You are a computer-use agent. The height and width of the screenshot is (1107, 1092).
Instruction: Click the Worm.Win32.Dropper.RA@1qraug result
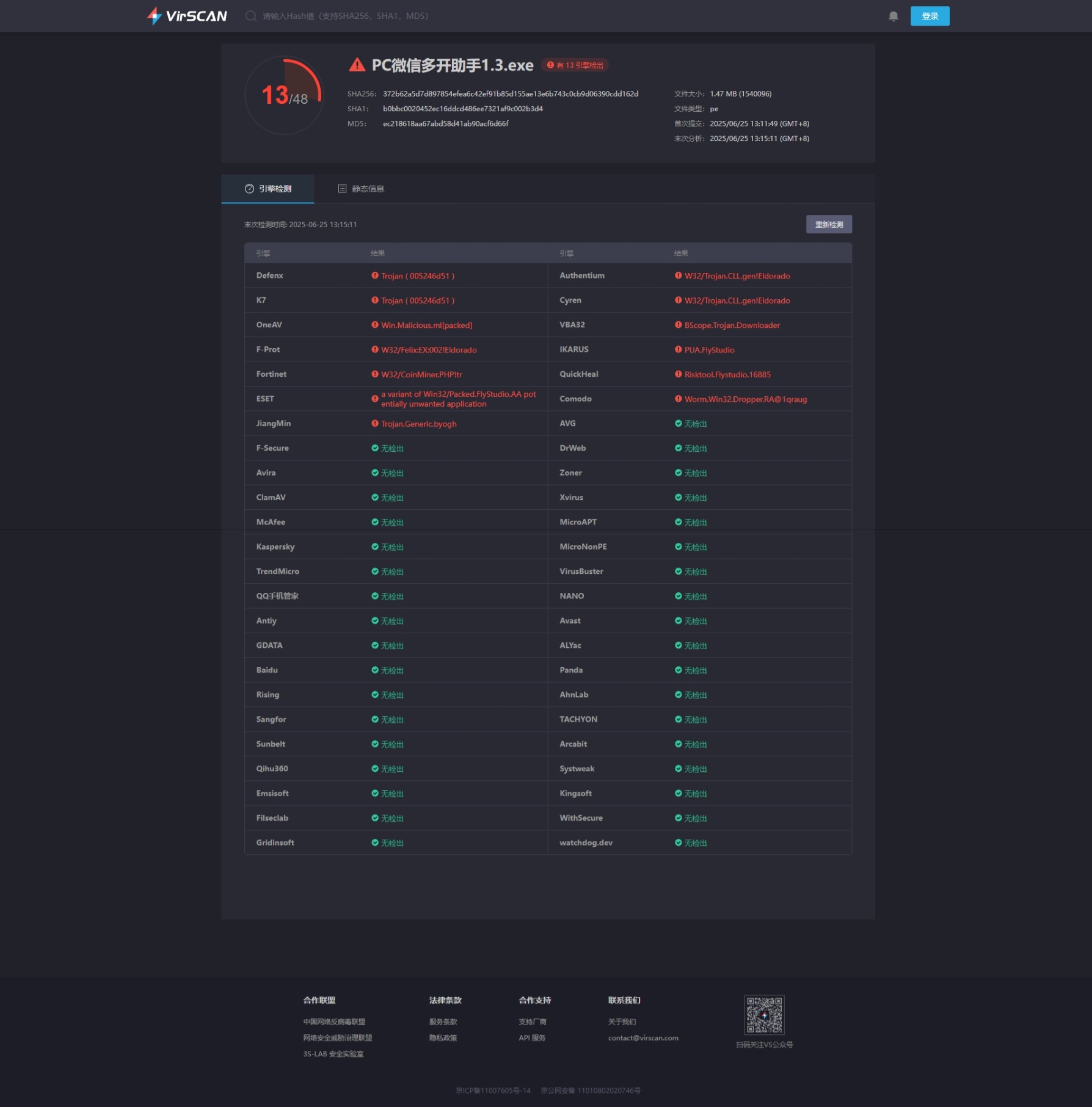click(x=746, y=399)
